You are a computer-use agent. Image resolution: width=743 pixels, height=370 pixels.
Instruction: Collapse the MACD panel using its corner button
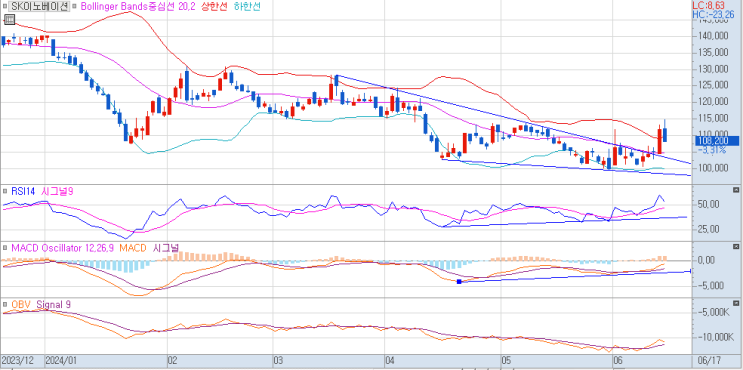pyautogui.click(x=736, y=247)
